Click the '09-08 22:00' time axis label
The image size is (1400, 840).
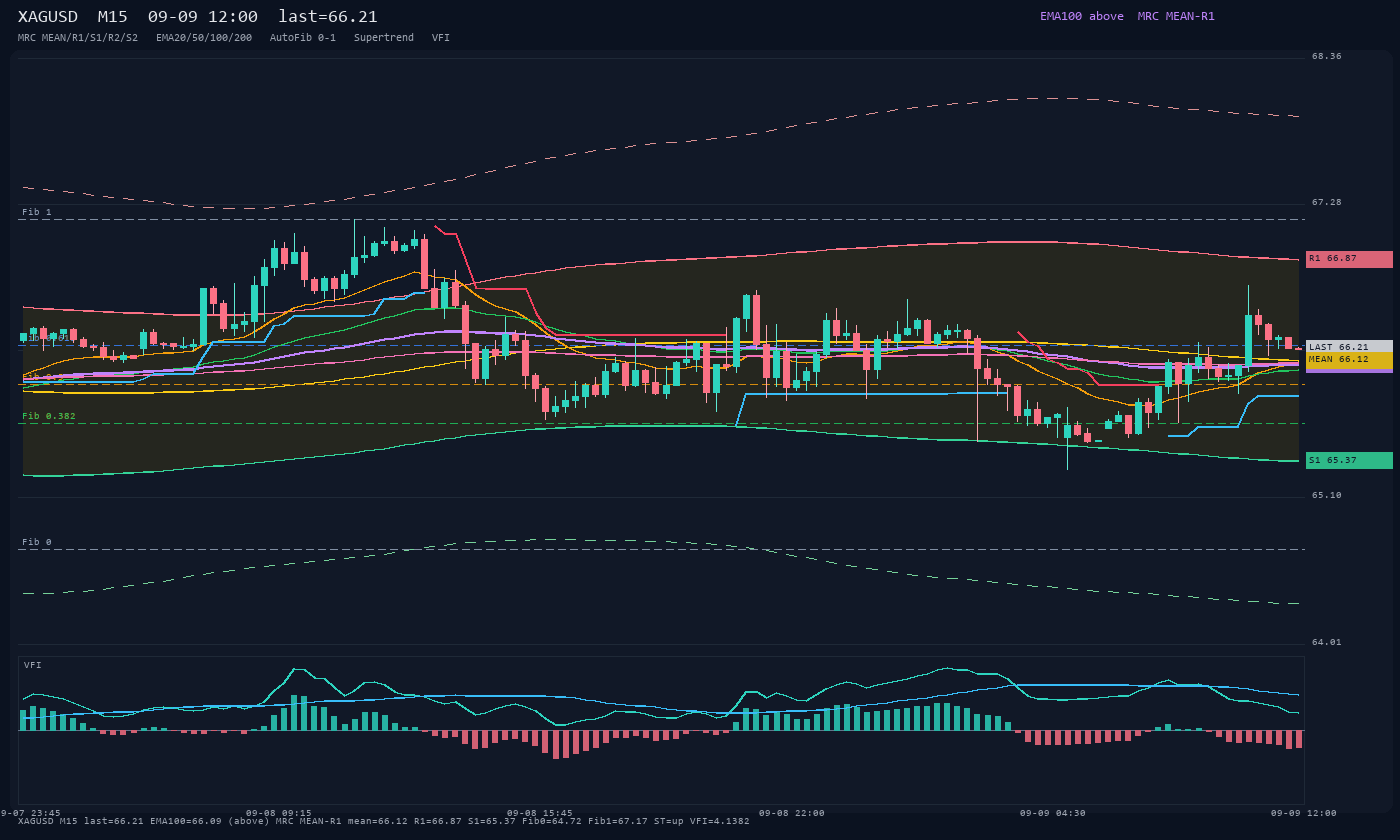[792, 813]
